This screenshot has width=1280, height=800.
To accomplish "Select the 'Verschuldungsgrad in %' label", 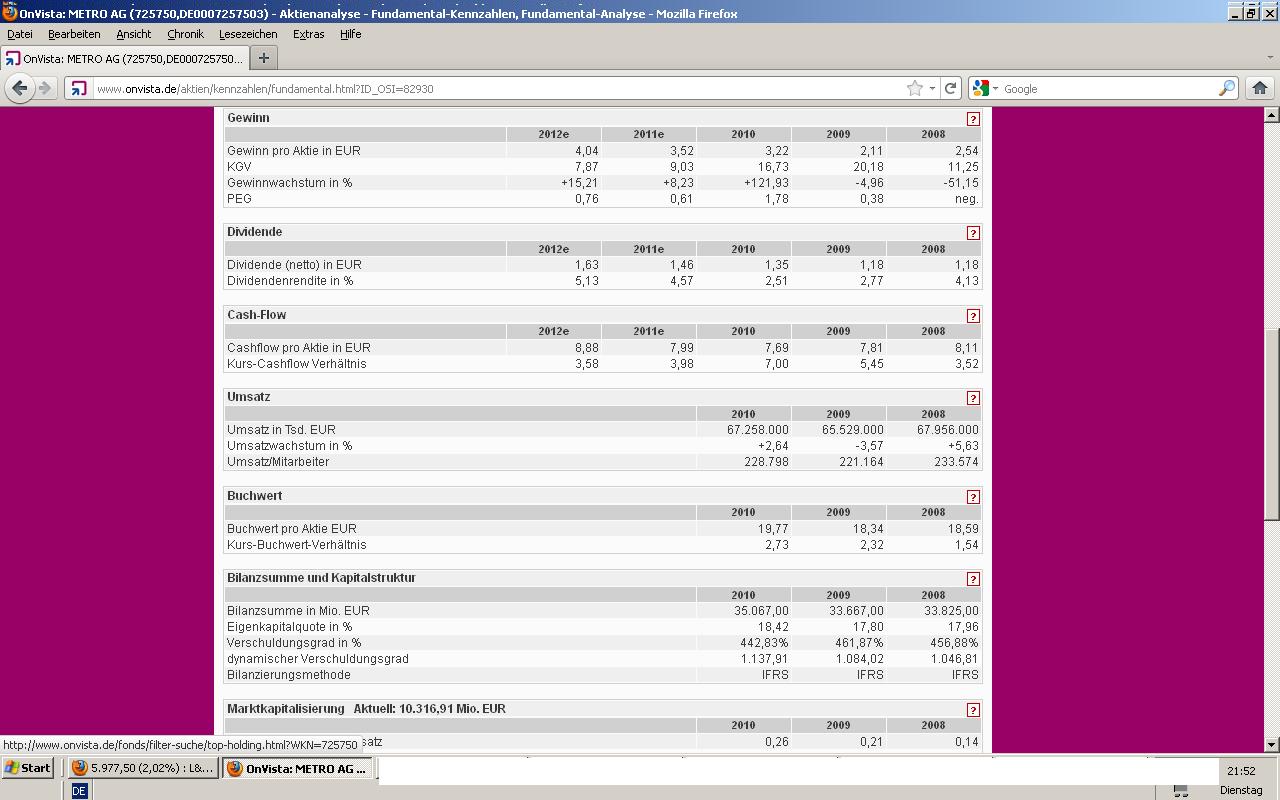I will tap(294, 643).
